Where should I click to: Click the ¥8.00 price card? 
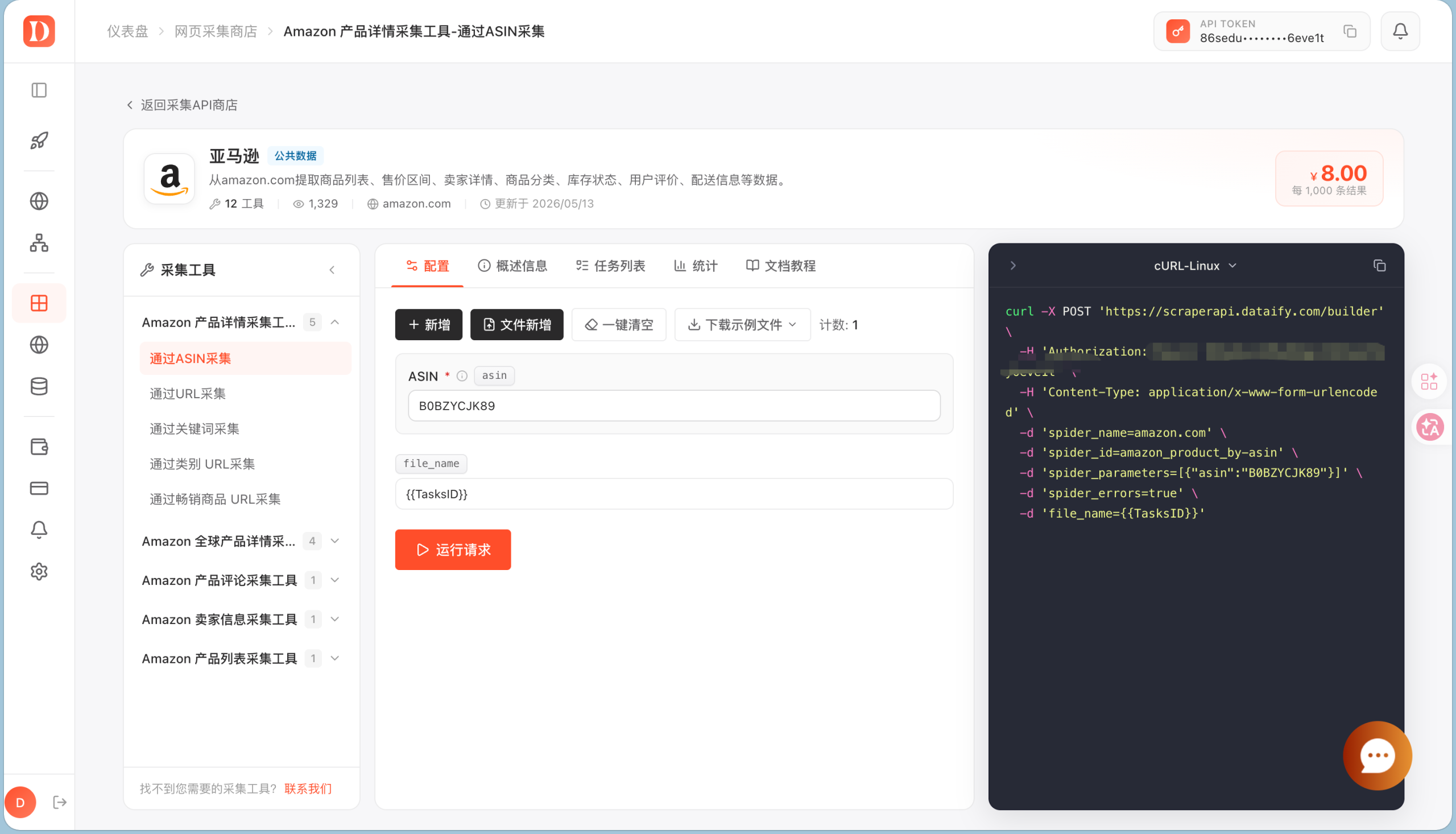(x=1330, y=179)
